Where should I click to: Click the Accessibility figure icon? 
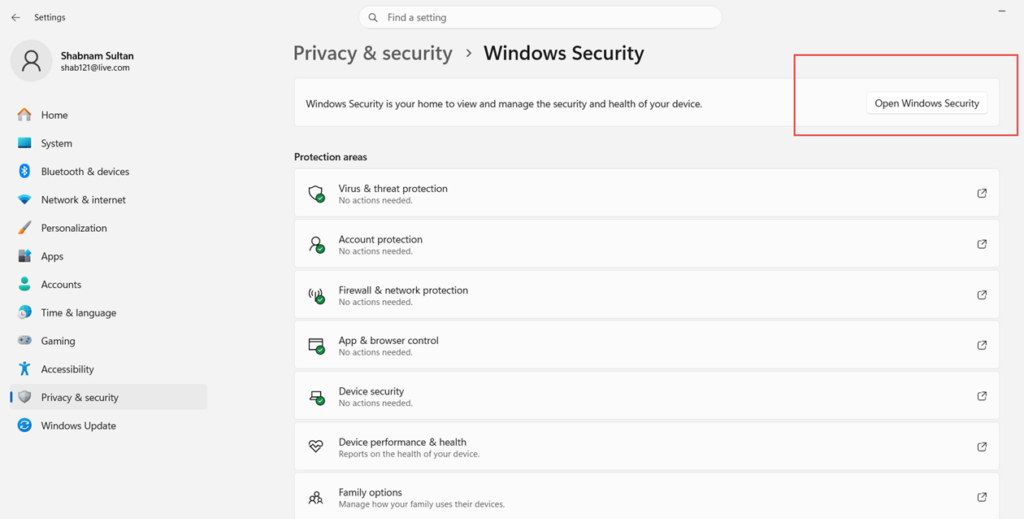(24, 369)
